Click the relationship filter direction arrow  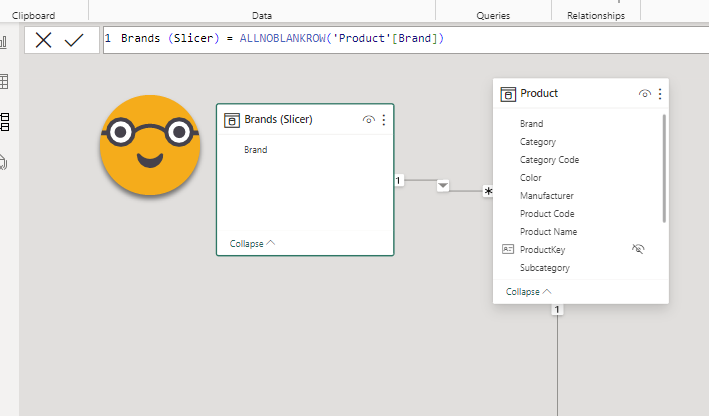(443, 186)
